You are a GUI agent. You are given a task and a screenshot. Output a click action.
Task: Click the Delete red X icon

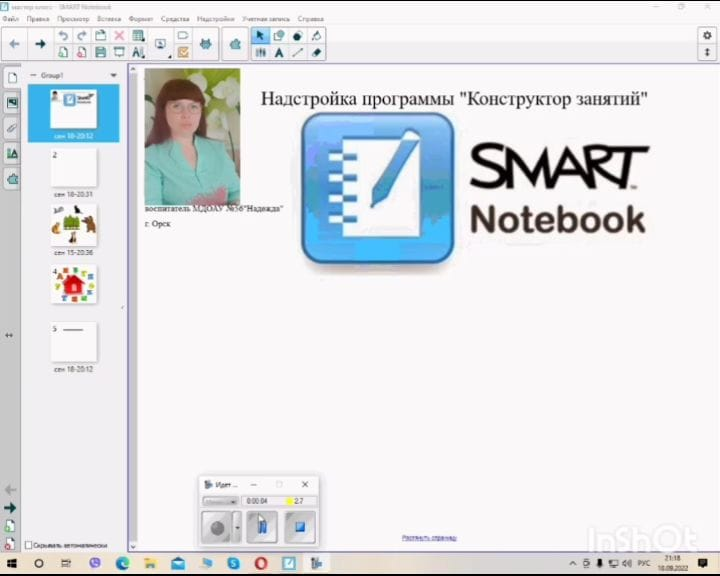tap(119, 36)
